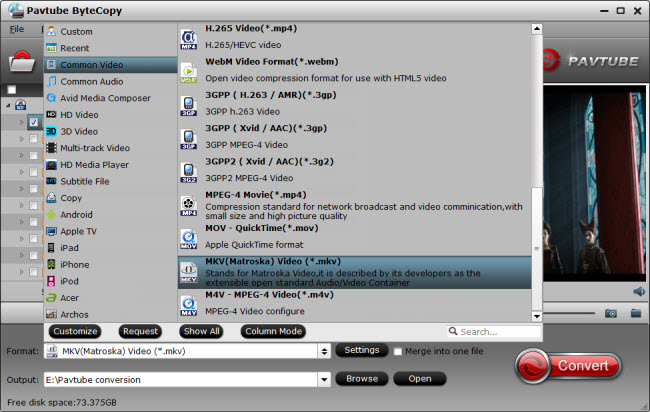
Task: Click the Android robot icon
Action: coord(51,214)
